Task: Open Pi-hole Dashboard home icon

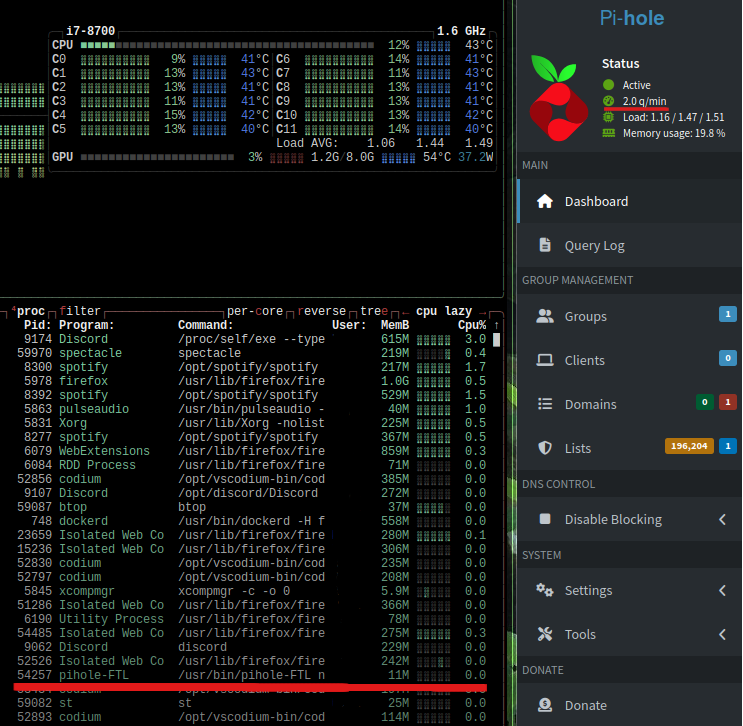Action: click(544, 201)
